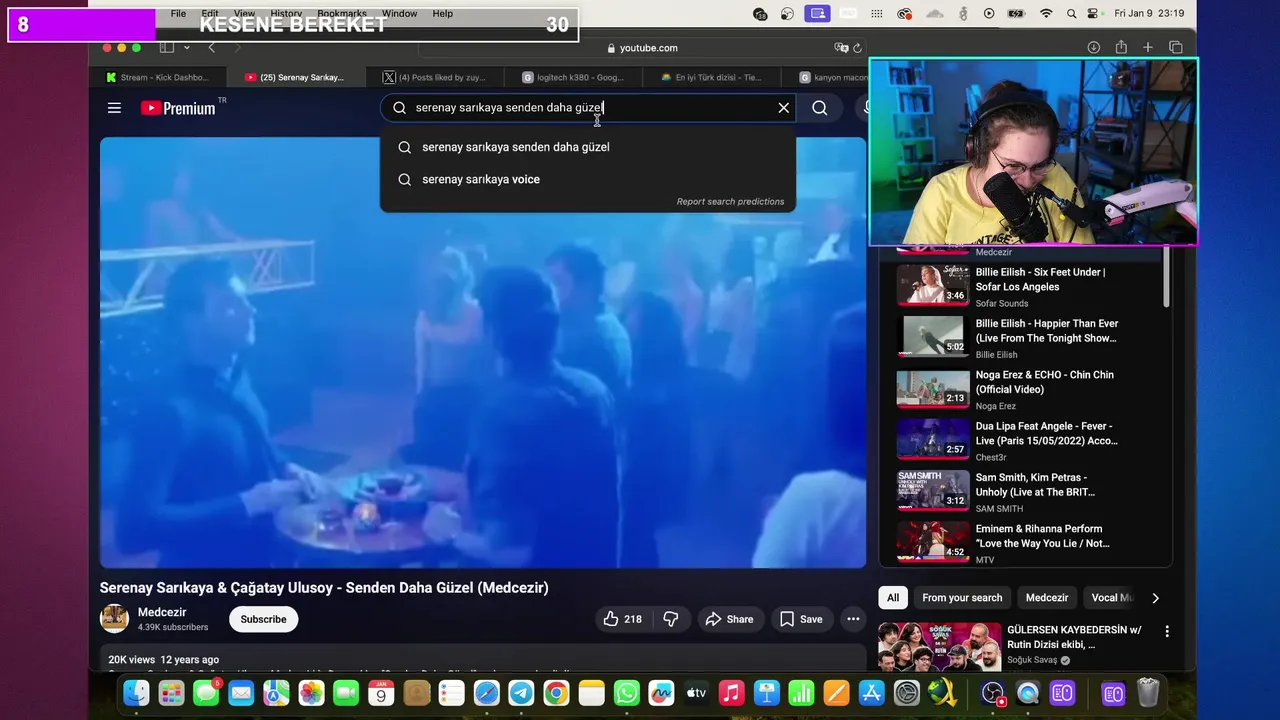Open the Medcezir channel name link
Image resolution: width=1280 pixels, height=720 pixels.
[162, 612]
